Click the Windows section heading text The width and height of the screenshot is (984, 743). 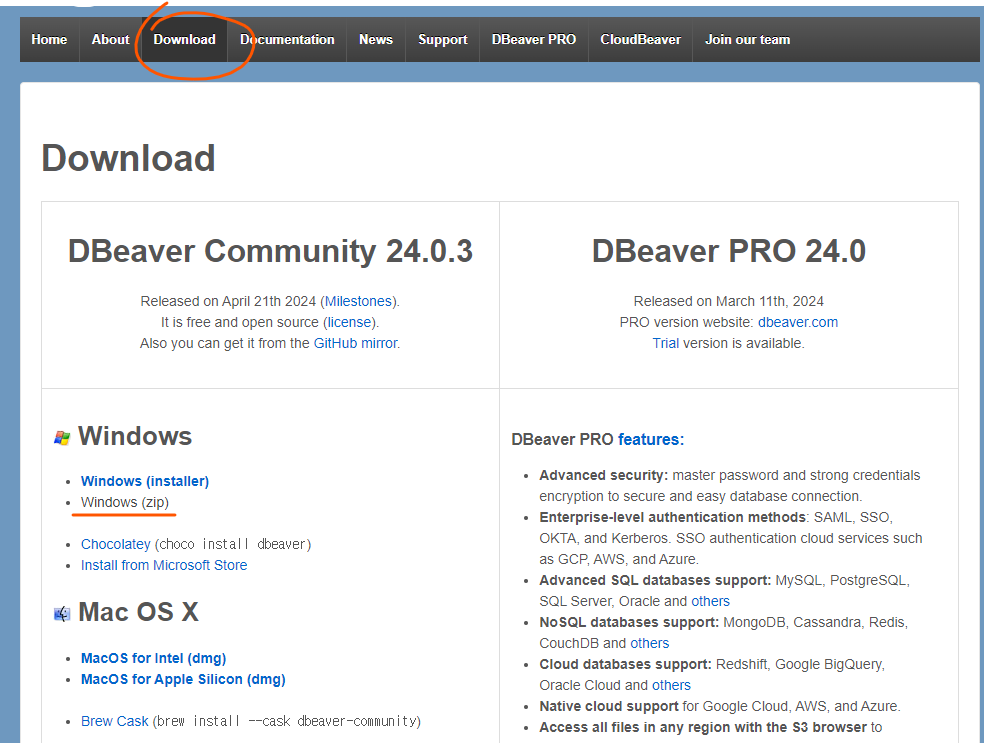pos(135,436)
